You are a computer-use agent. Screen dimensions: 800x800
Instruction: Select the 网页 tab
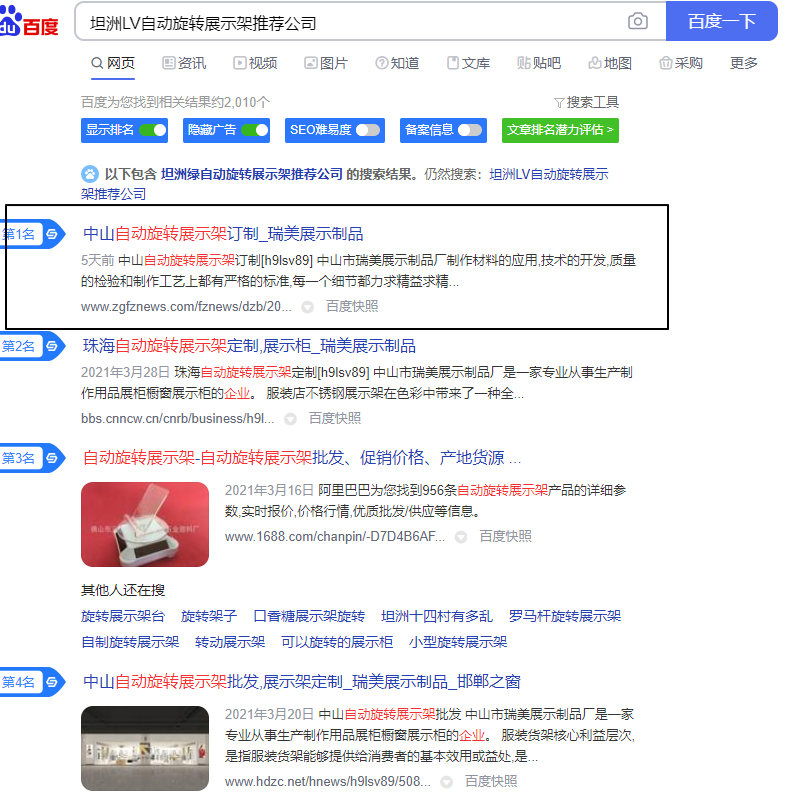coord(113,63)
